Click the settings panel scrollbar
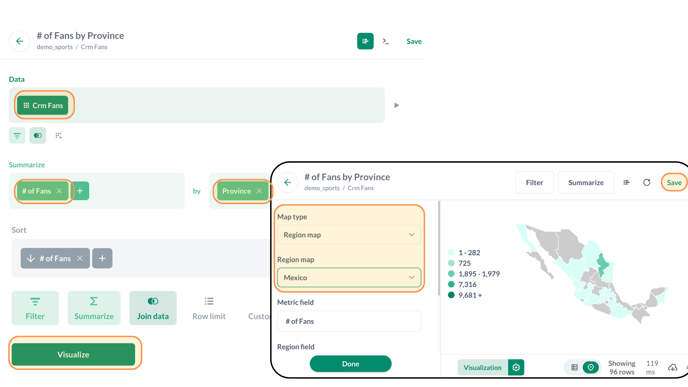688x387 pixels. pyautogui.click(x=439, y=248)
